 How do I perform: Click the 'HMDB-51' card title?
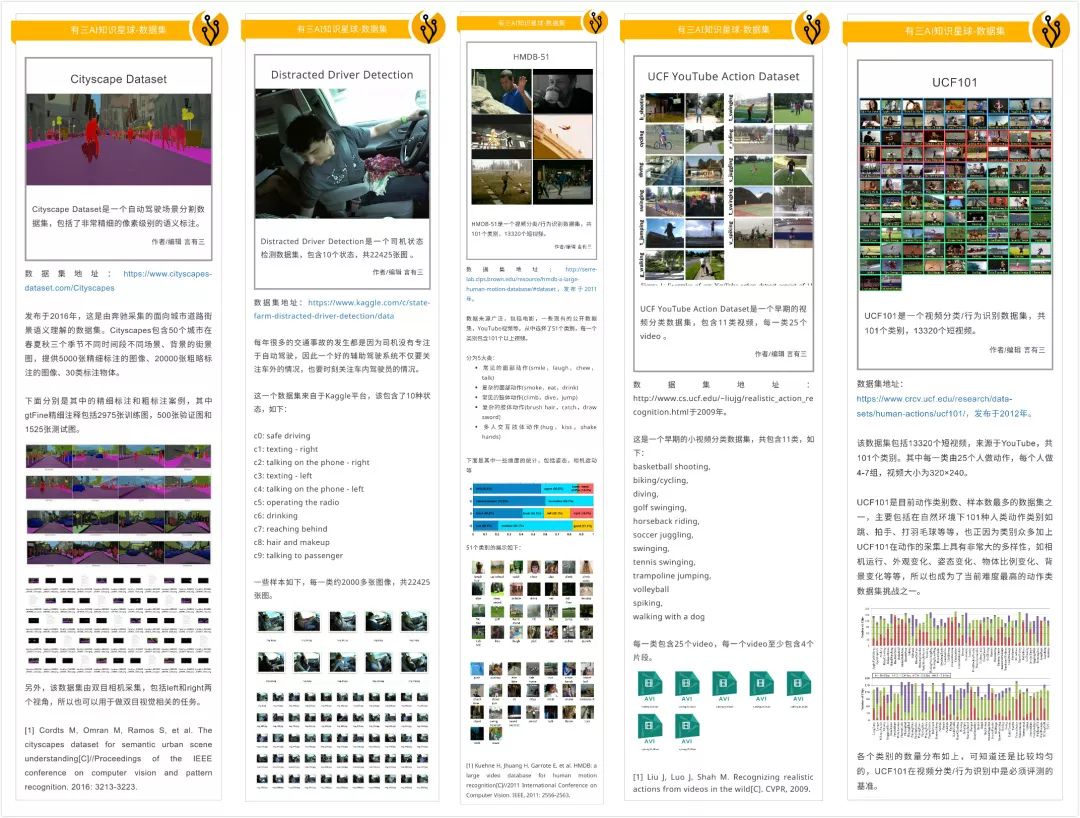[x=531, y=56]
